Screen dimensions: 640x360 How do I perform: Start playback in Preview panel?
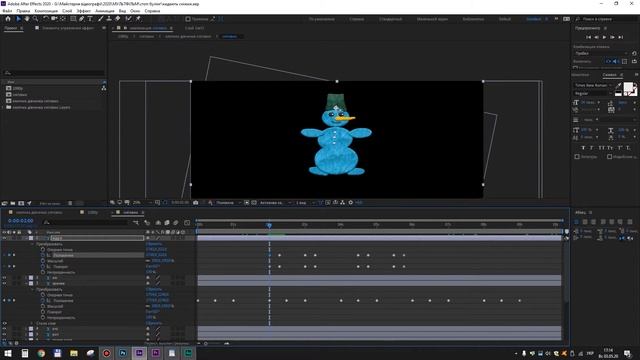click(604, 37)
